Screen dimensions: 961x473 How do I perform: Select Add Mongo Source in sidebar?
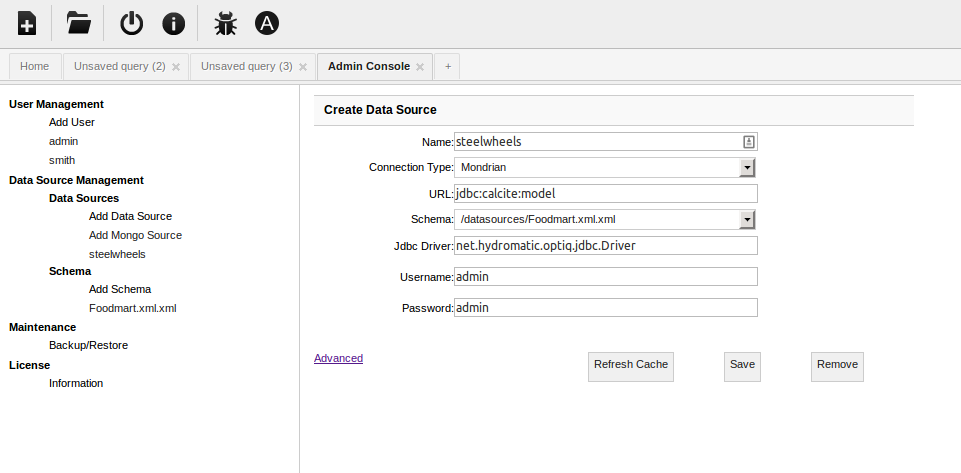(135, 235)
